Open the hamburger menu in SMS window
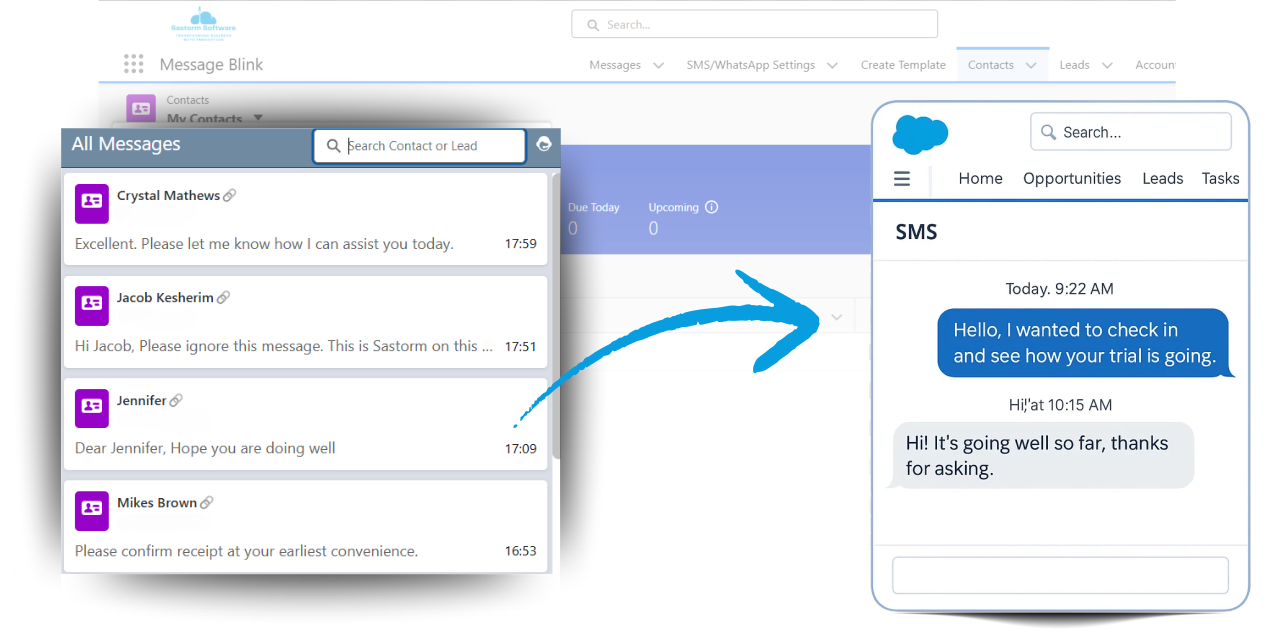Viewport: 1275px width, 641px height. pos(901,178)
